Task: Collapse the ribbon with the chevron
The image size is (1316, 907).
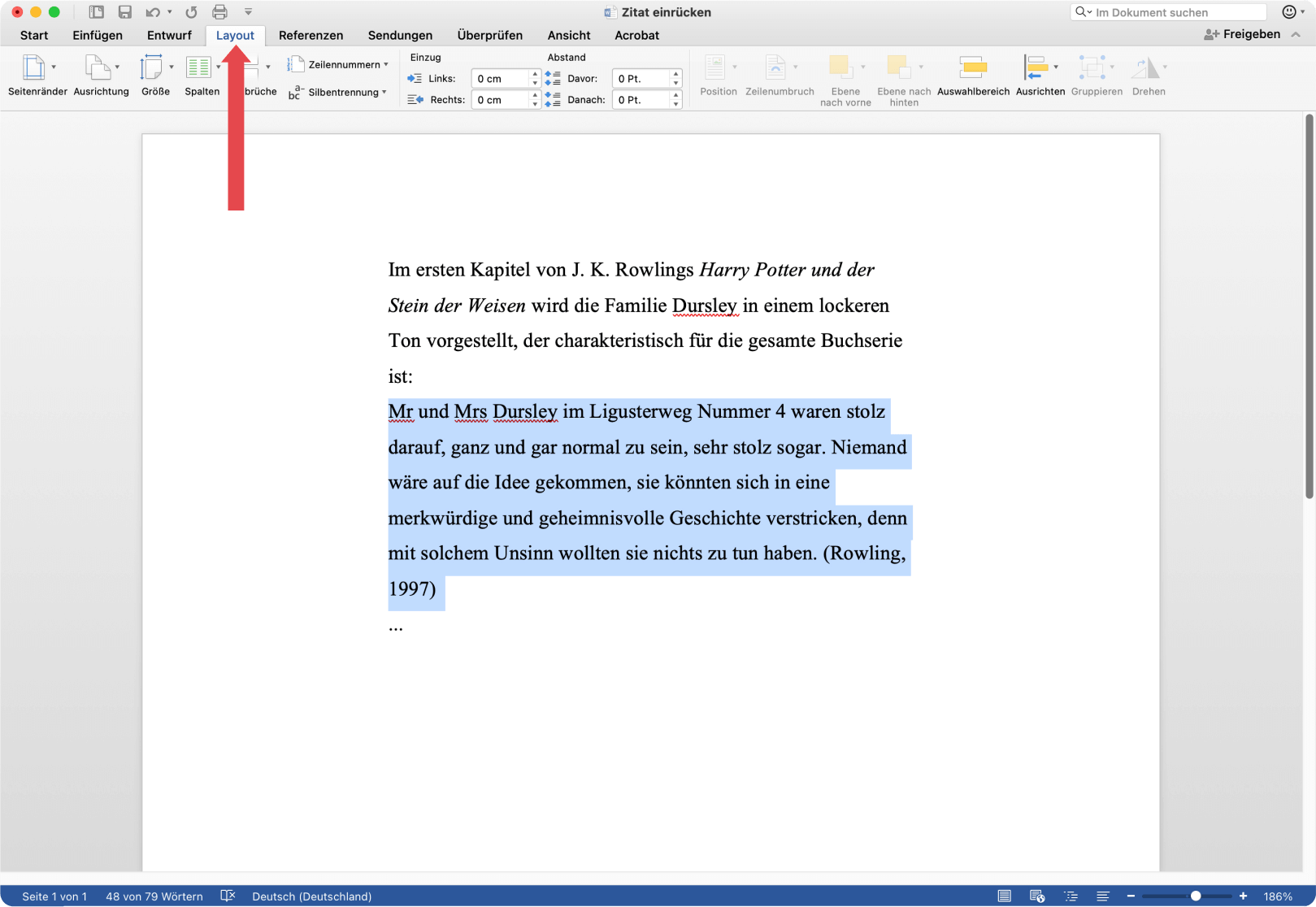Action: pos(1296,34)
